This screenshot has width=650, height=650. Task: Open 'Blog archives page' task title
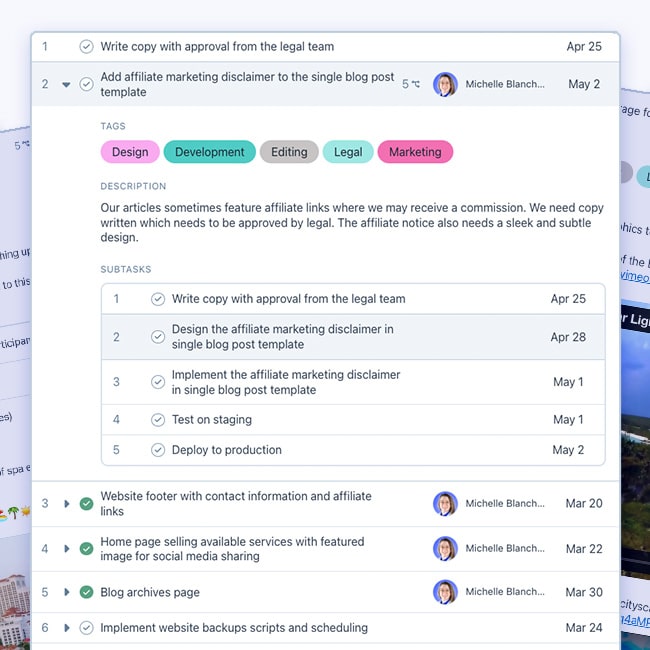[150, 592]
